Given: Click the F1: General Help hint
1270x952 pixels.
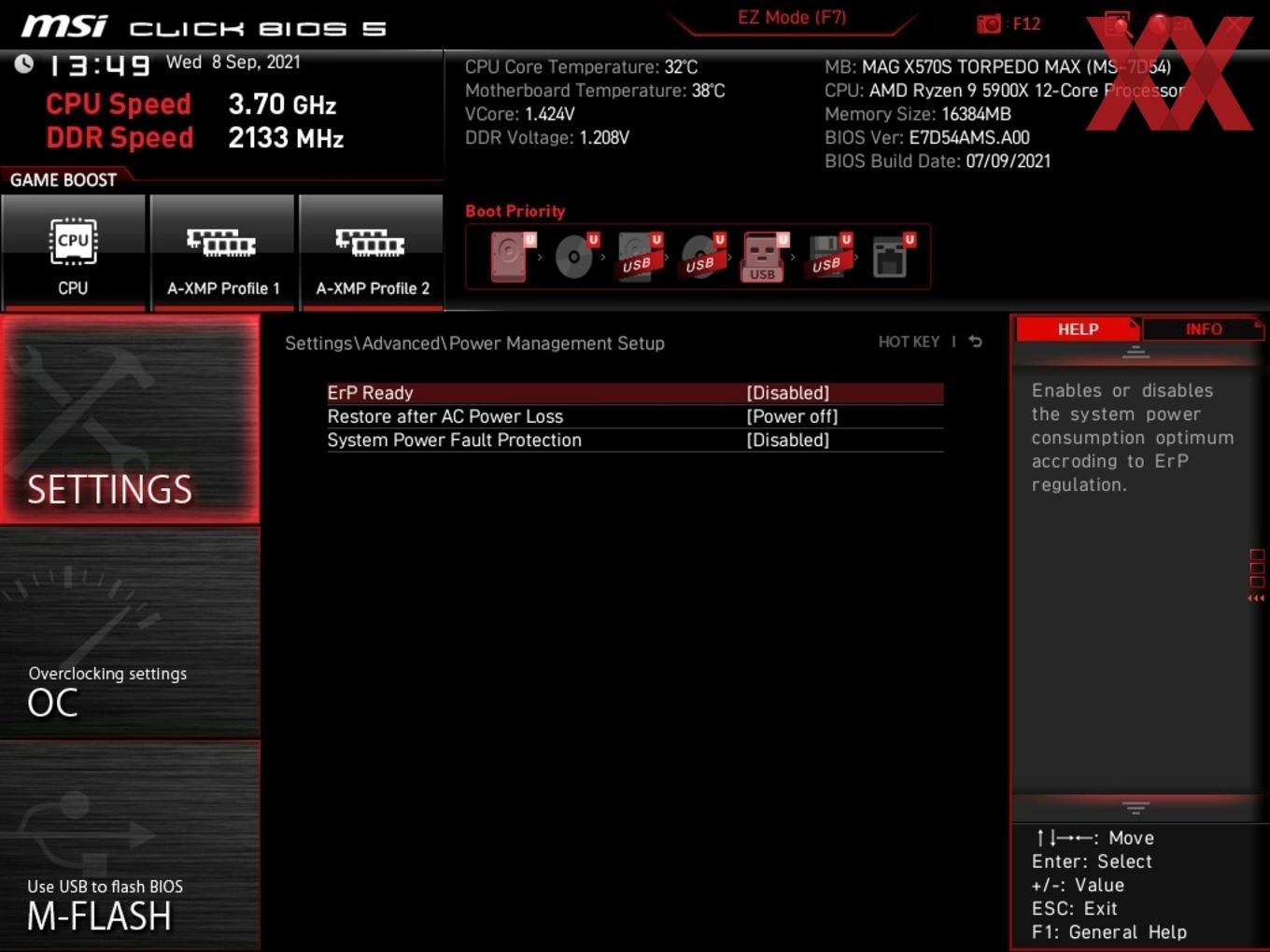Looking at the screenshot, I should [x=1108, y=931].
